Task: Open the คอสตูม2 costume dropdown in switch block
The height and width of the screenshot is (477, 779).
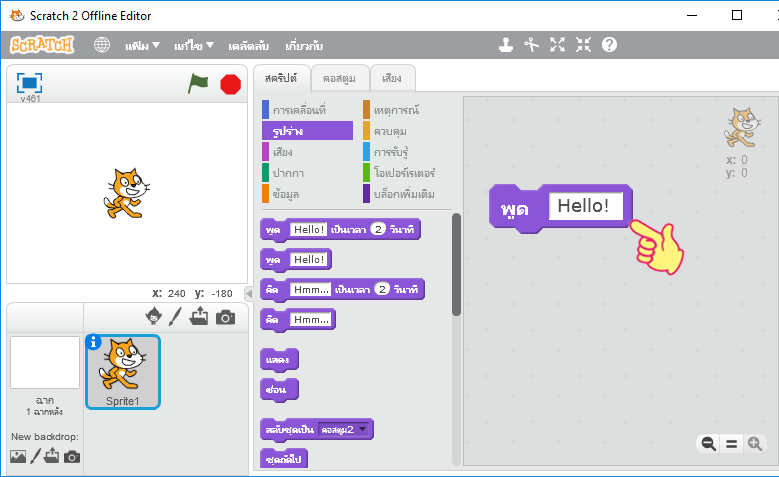Action: pos(344,430)
